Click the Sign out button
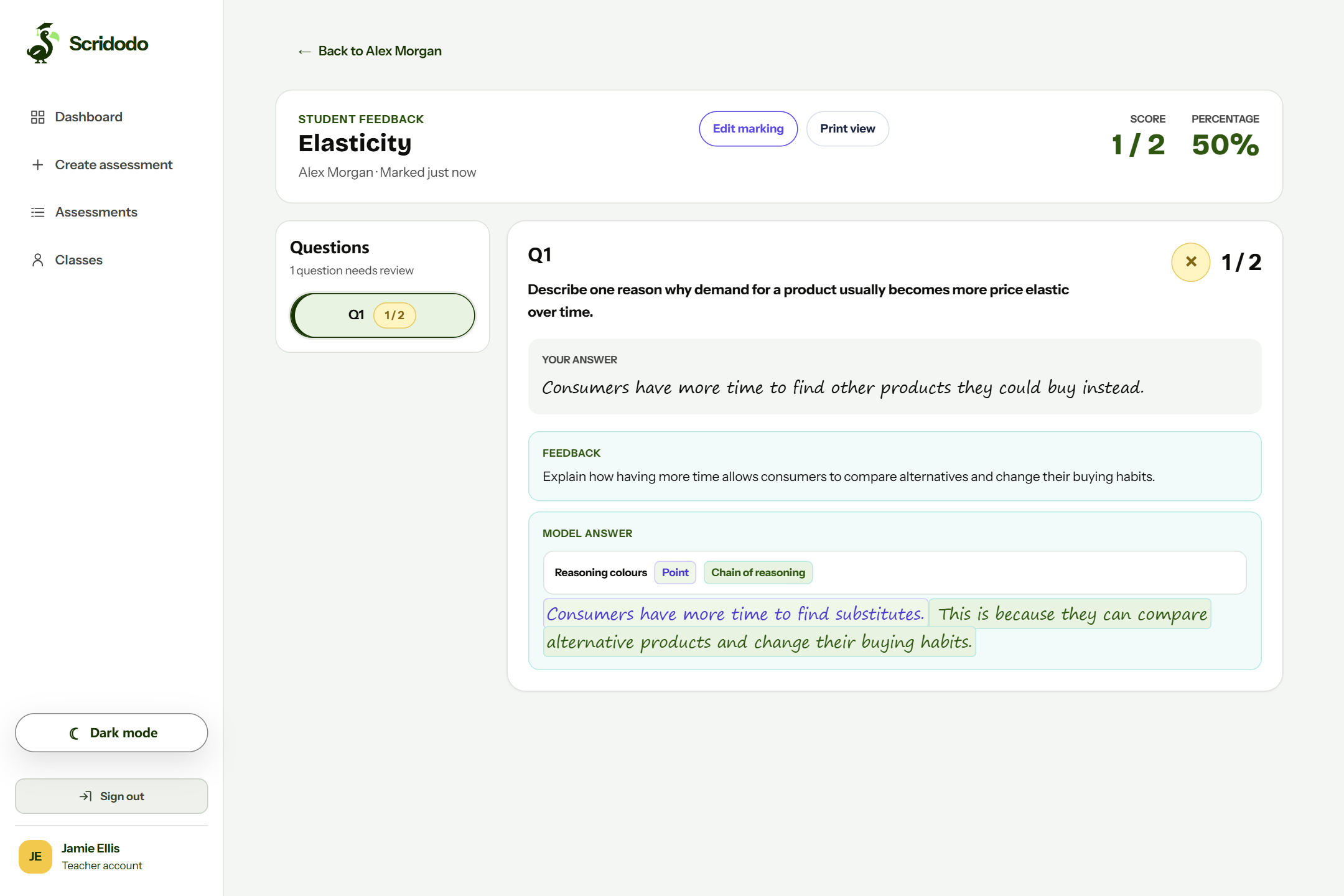1344x896 pixels. (111, 796)
